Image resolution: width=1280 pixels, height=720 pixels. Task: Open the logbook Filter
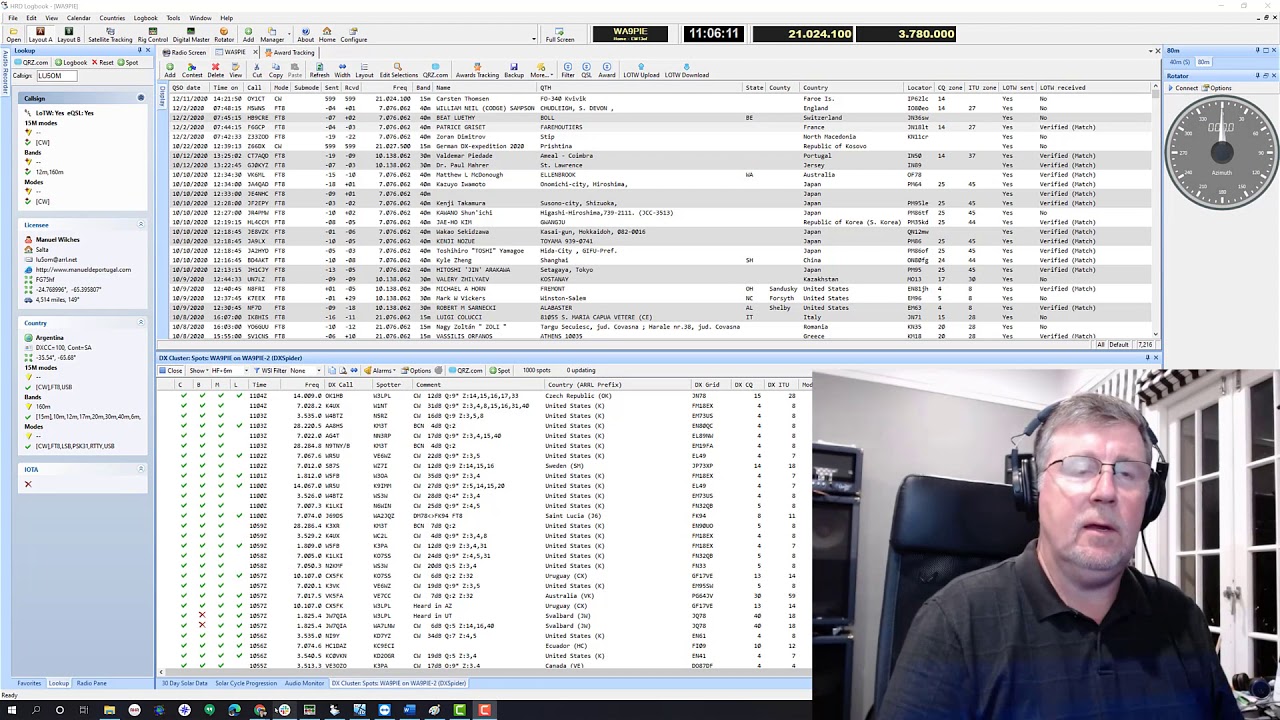pos(568,71)
